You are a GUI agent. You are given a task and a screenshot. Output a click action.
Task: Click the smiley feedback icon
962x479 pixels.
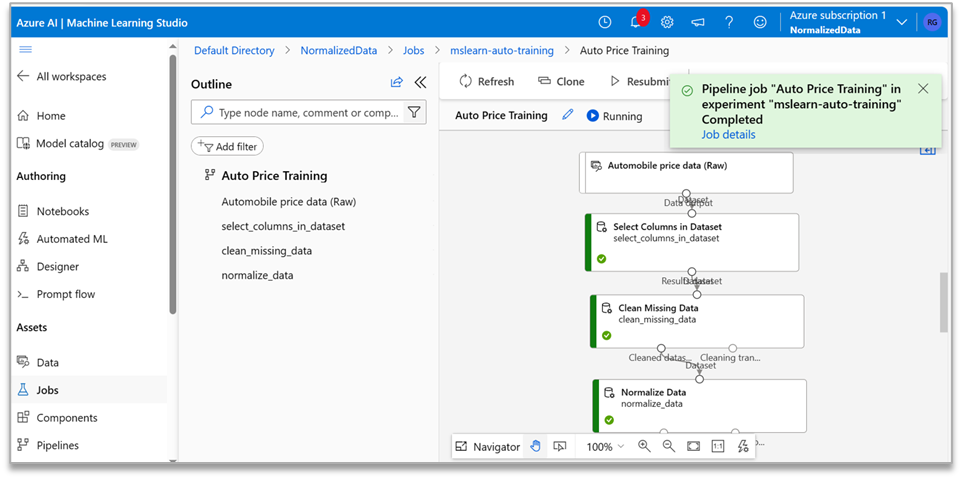(x=760, y=23)
